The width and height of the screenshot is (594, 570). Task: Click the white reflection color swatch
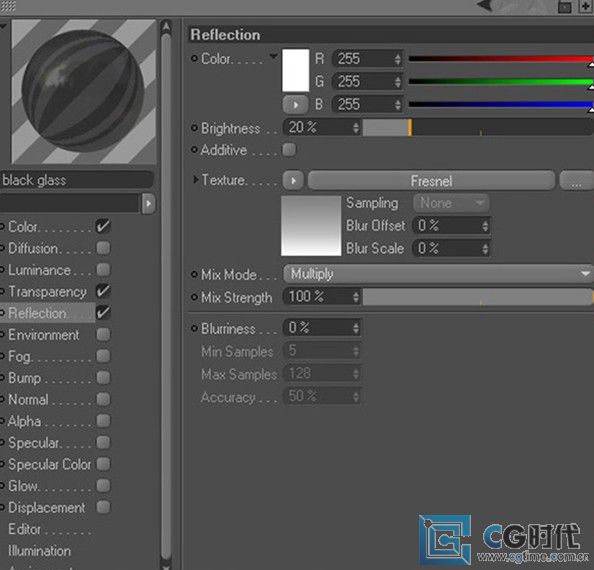tap(295, 70)
